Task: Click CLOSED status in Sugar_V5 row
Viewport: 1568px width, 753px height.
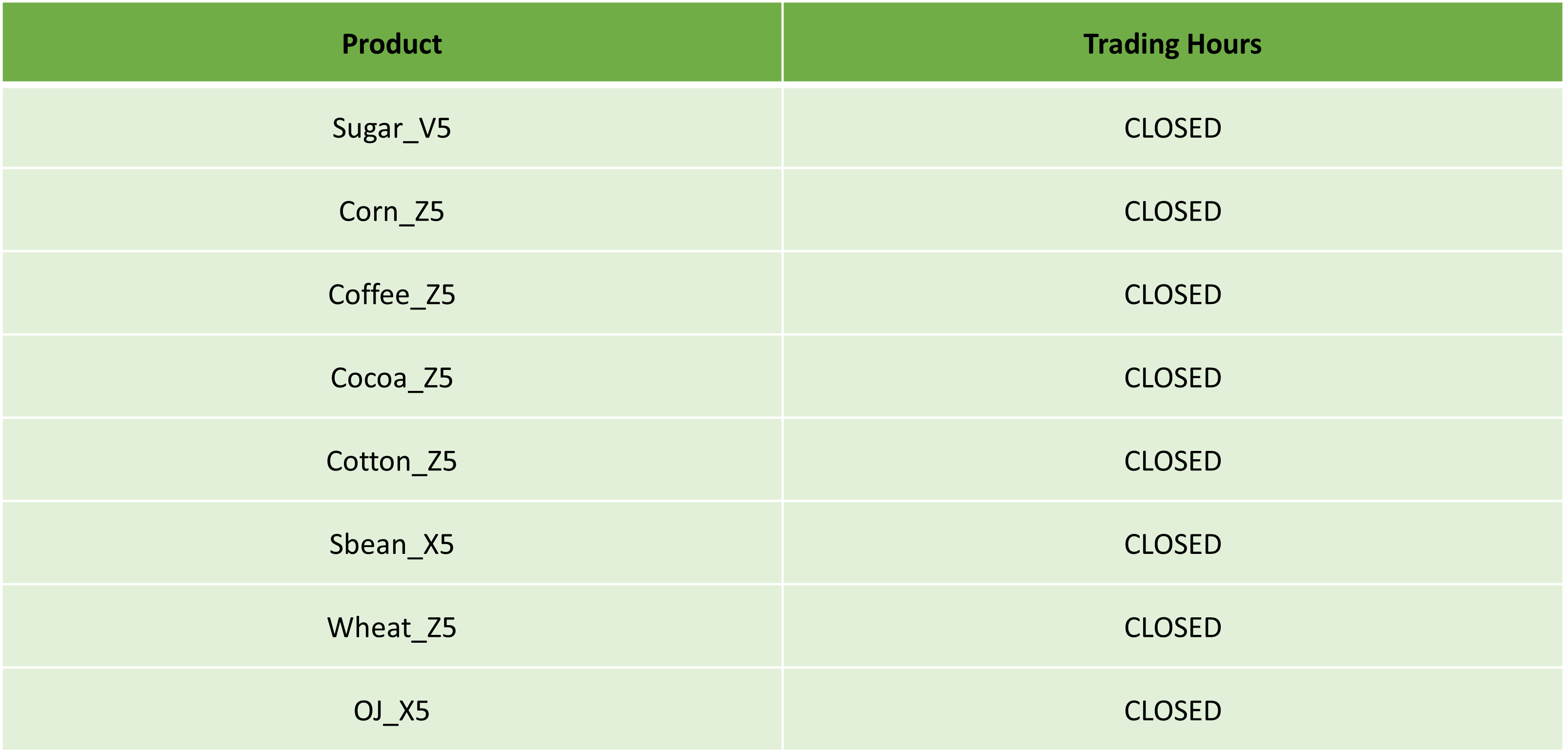Action: click(1172, 128)
